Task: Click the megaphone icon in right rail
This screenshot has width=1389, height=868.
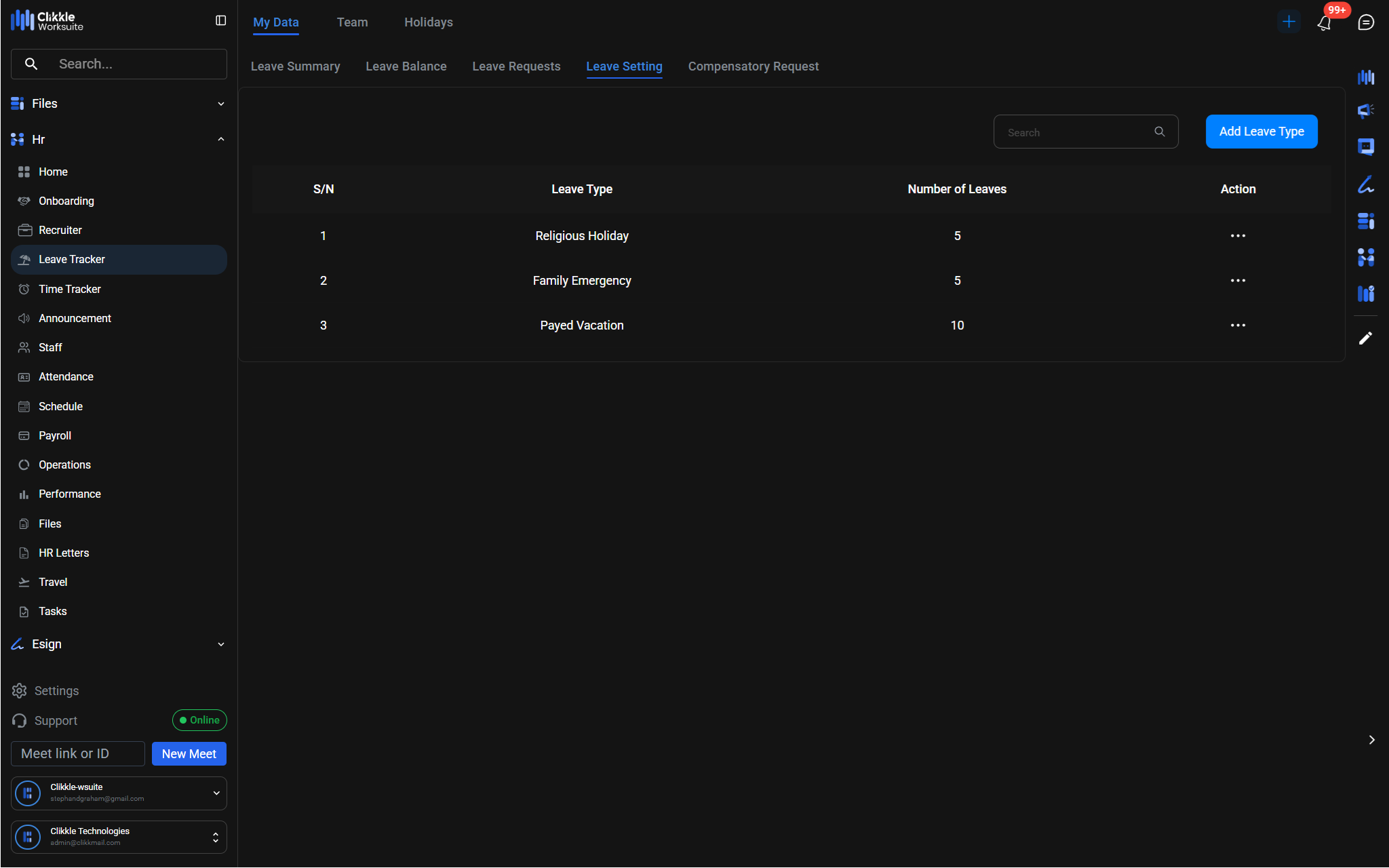Action: 1365,111
